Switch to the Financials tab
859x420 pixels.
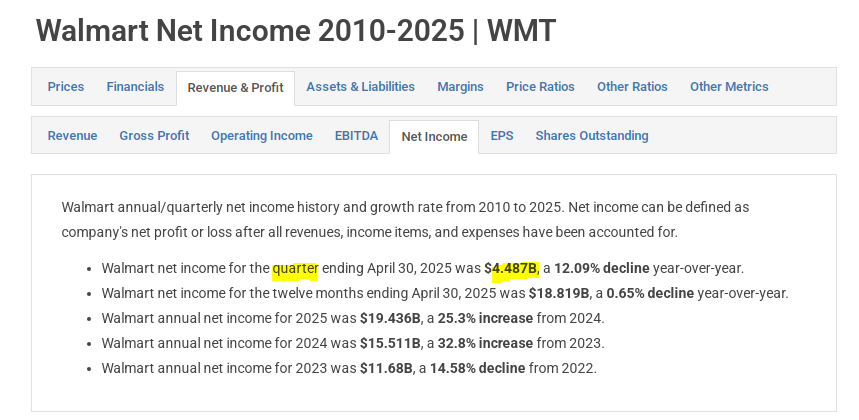pyautogui.click(x=135, y=87)
